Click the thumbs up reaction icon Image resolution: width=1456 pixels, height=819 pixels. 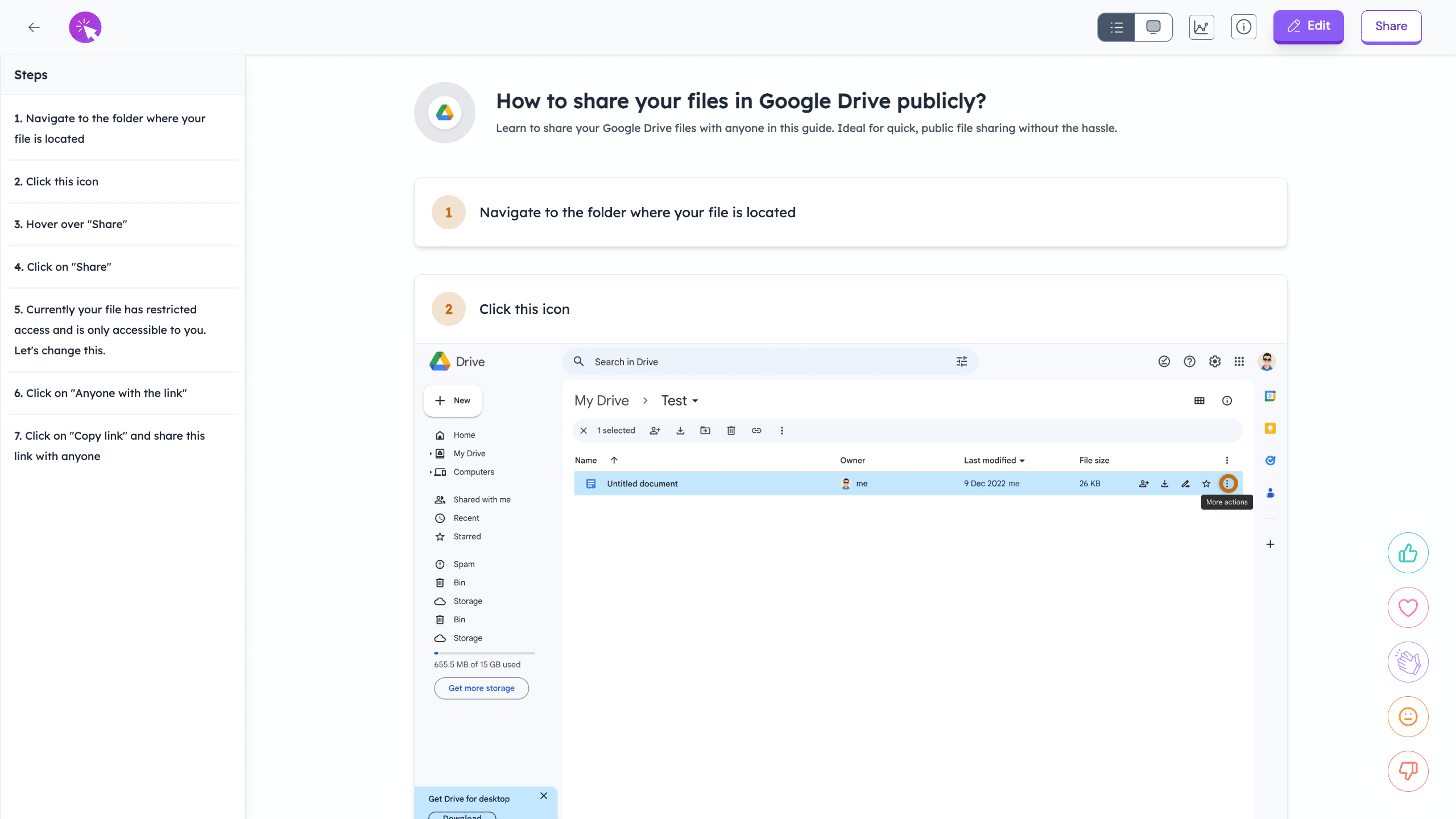[1408, 553]
